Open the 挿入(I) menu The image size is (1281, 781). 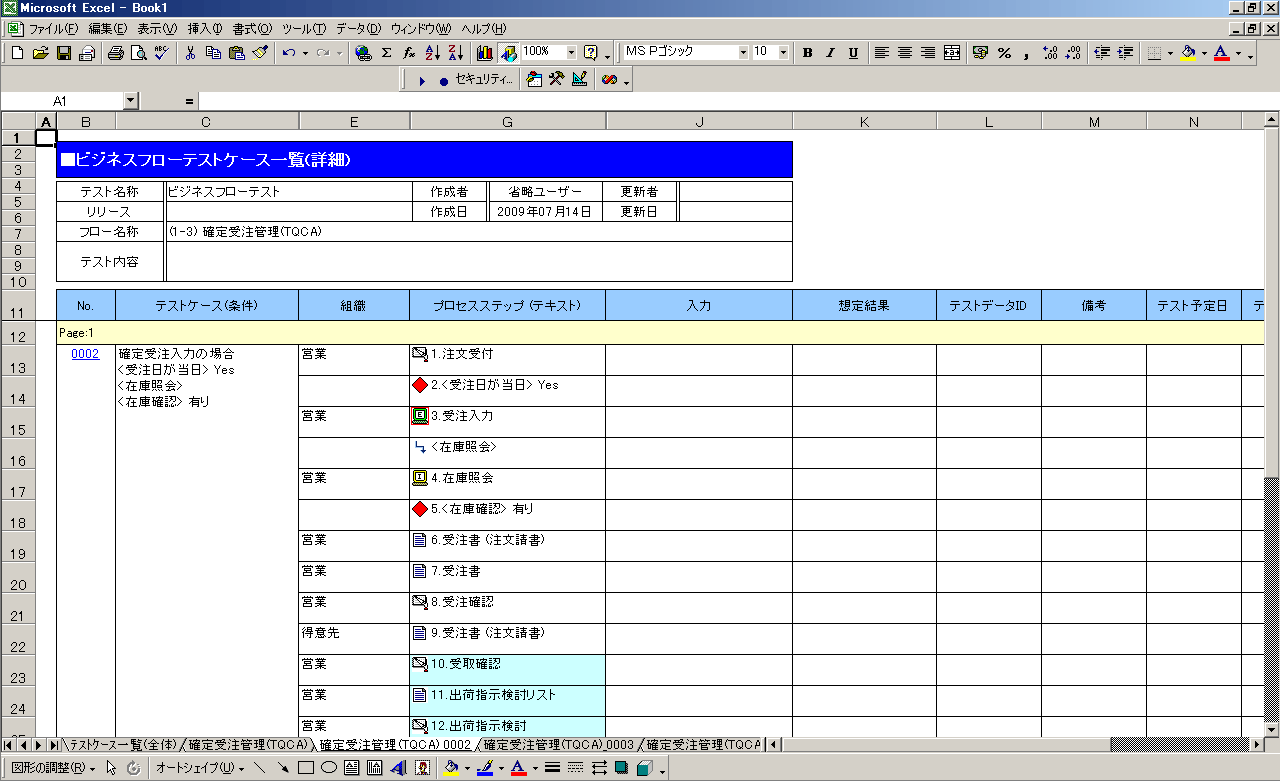click(205, 28)
